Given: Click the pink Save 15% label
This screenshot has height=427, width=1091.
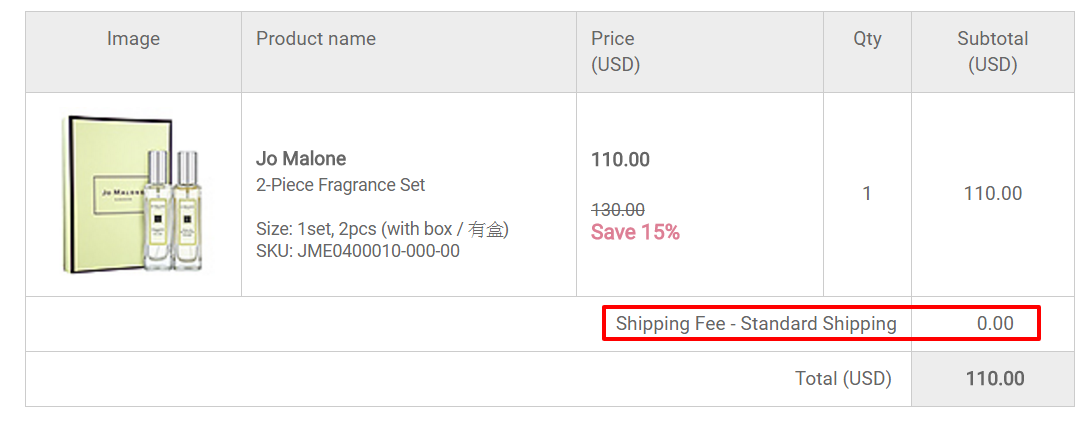Looking at the screenshot, I should (x=635, y=232).
